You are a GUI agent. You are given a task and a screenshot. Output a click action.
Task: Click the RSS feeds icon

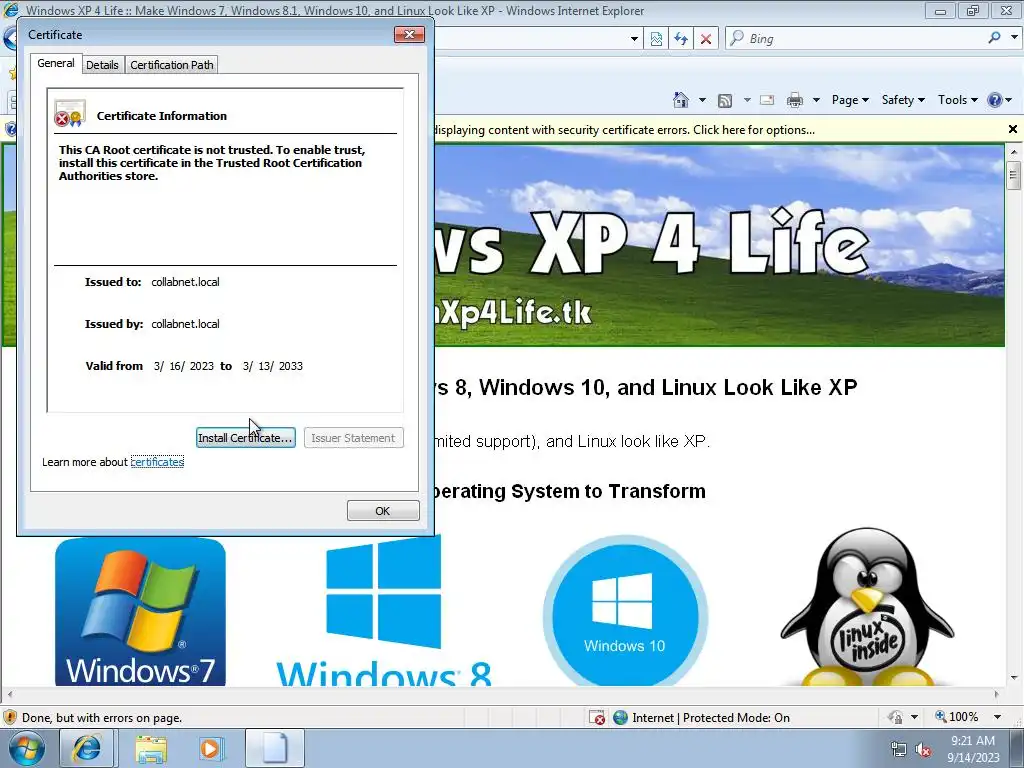pyautogui.click(x=725, y=100)
